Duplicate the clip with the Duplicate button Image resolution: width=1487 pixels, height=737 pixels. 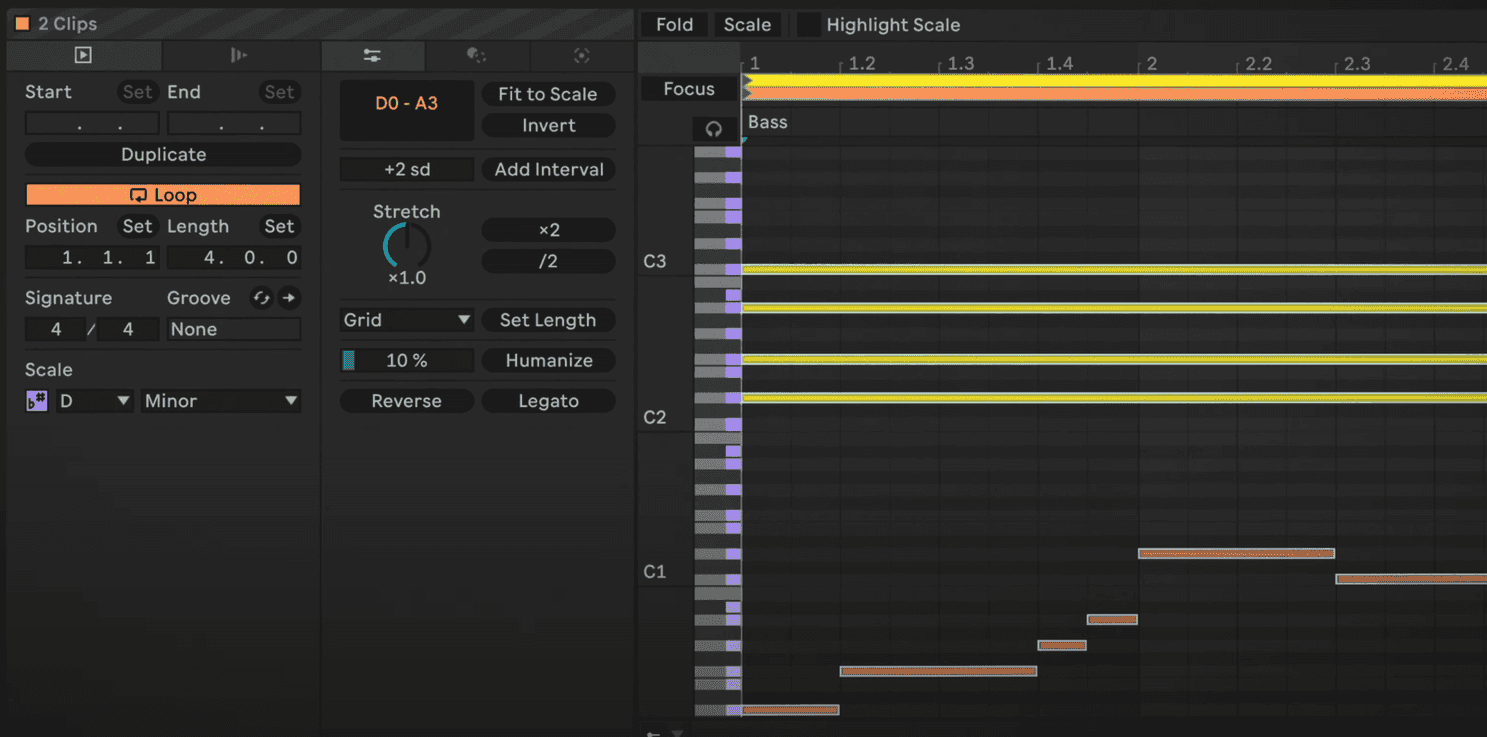162,155
